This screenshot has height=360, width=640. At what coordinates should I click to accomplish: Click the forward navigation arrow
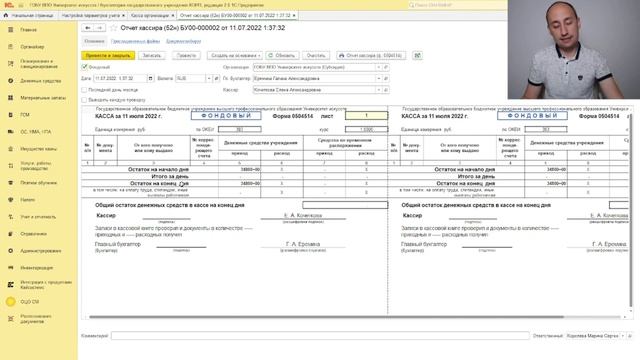click(x=100, y=28)
